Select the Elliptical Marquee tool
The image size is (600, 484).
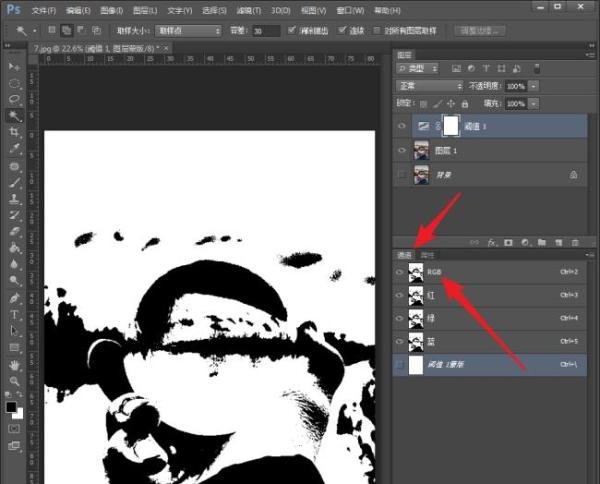click(14, 83)
